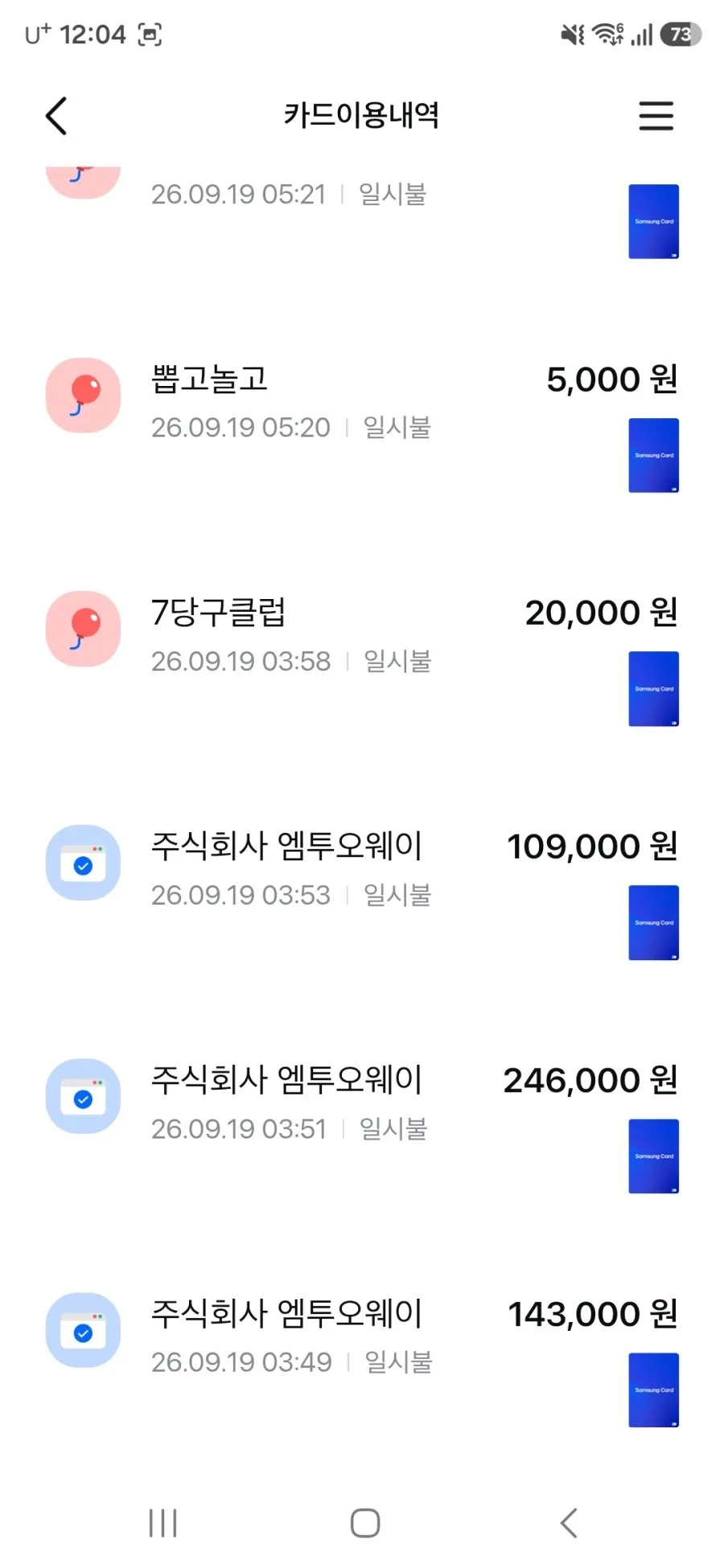
Task: Tap the browser icon beside the 143,000 원 payment
Action: (x=83, y=1330)
